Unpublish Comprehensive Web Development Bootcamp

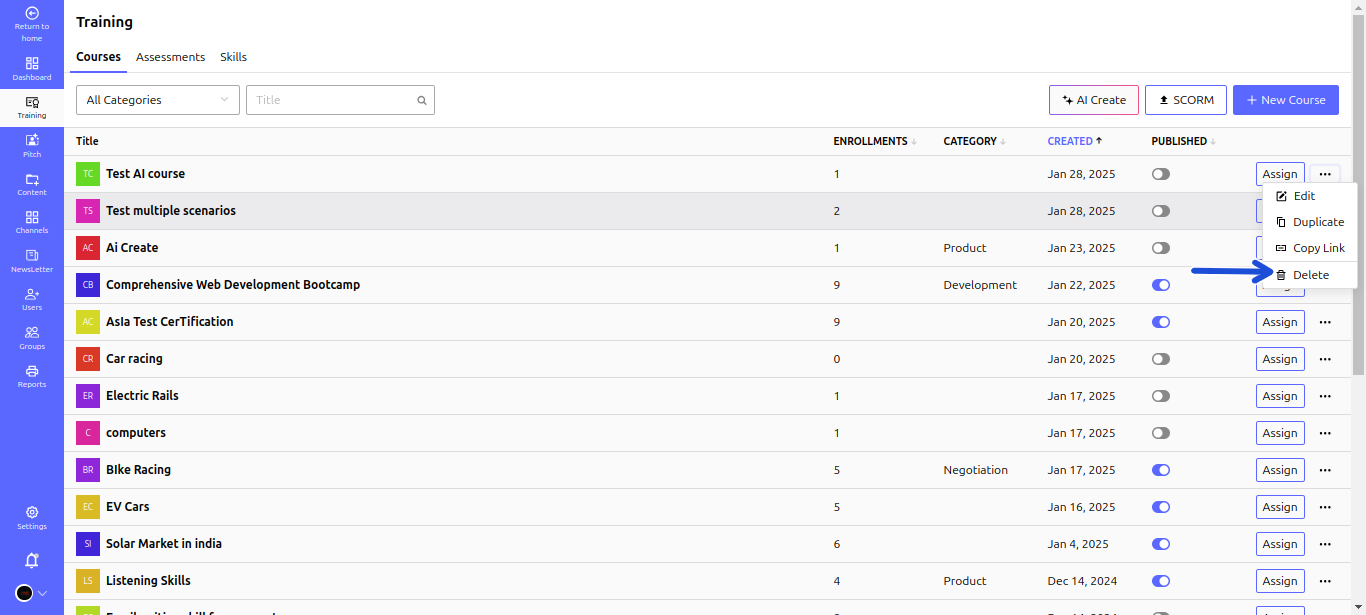(x=1160, y=285)
